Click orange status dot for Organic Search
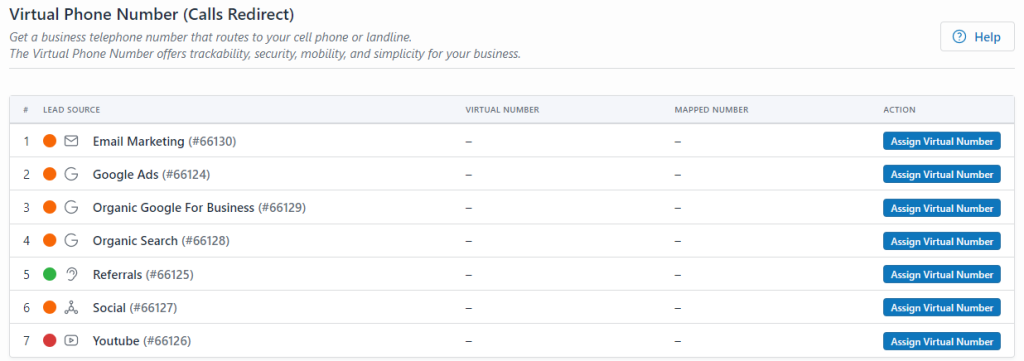This screenshot has height=361, width=1024. click(x=50, y=241)
